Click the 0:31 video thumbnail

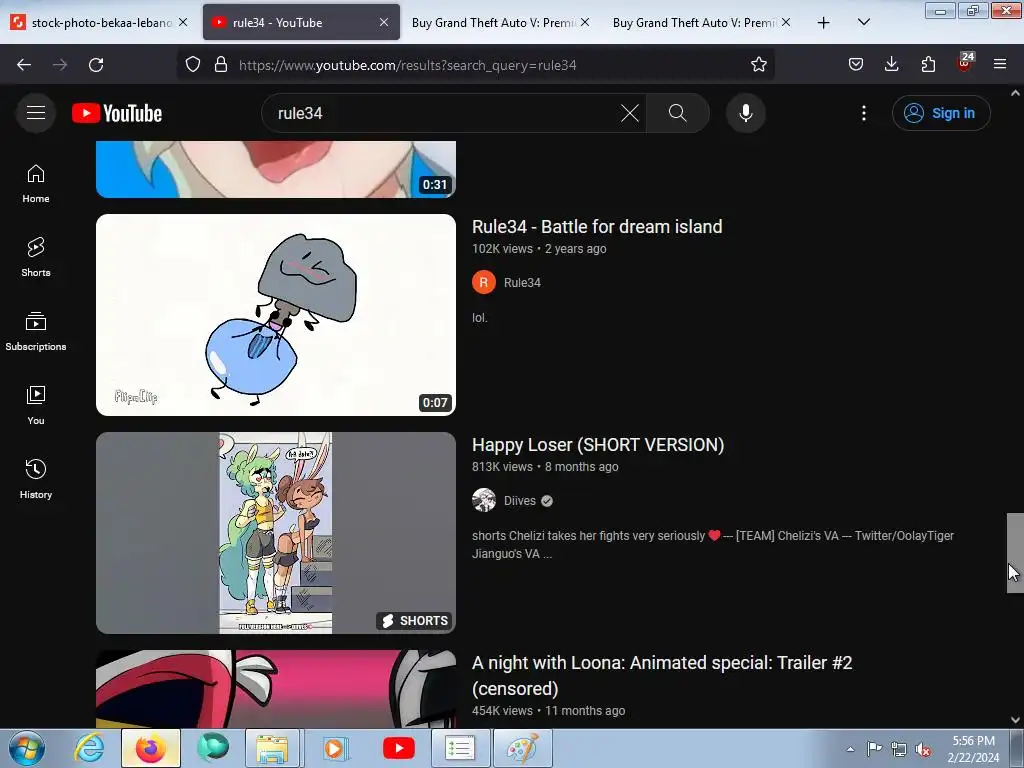276,169
